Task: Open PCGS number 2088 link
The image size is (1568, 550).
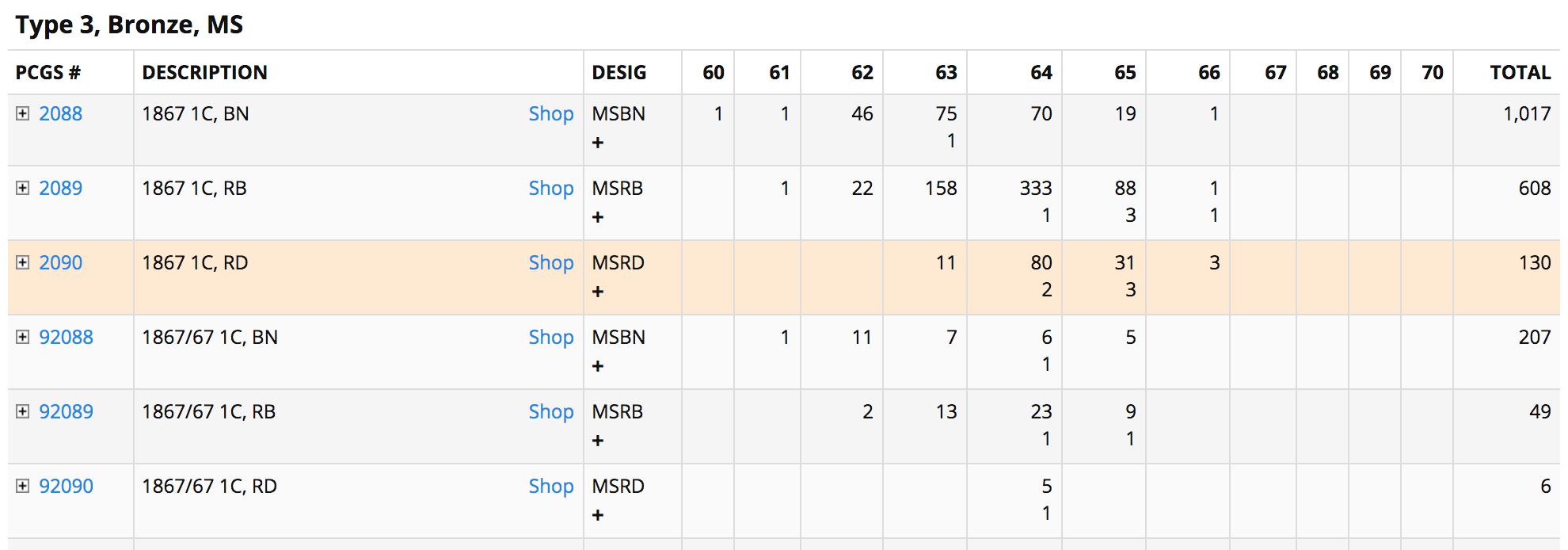Action: tap(61, 113)
